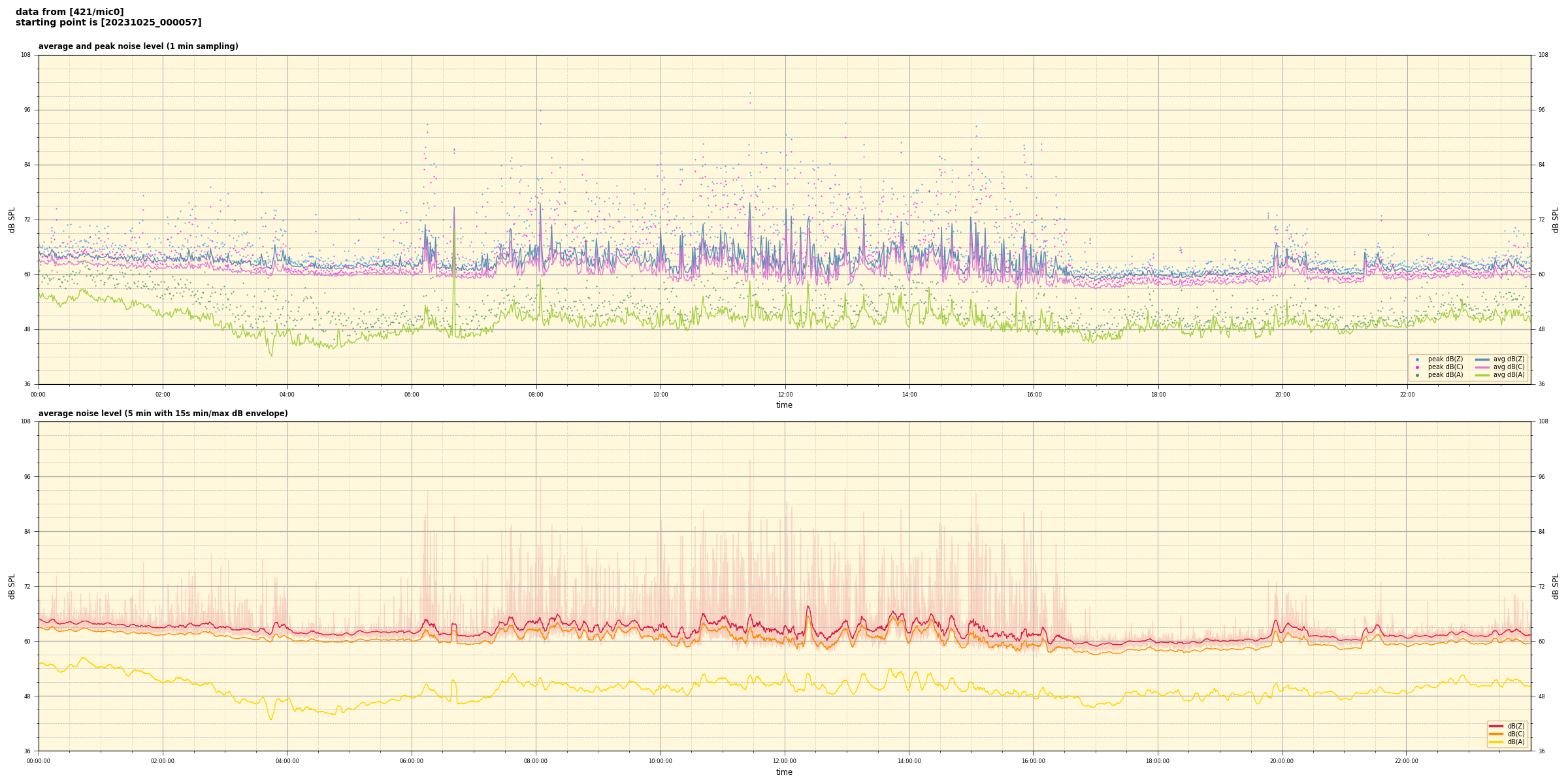Click the 06:00:00 tick on the bottom chart's time axis
This screenshot has height=784, width=1568.
pyautogui.click(x=412, y=761)
